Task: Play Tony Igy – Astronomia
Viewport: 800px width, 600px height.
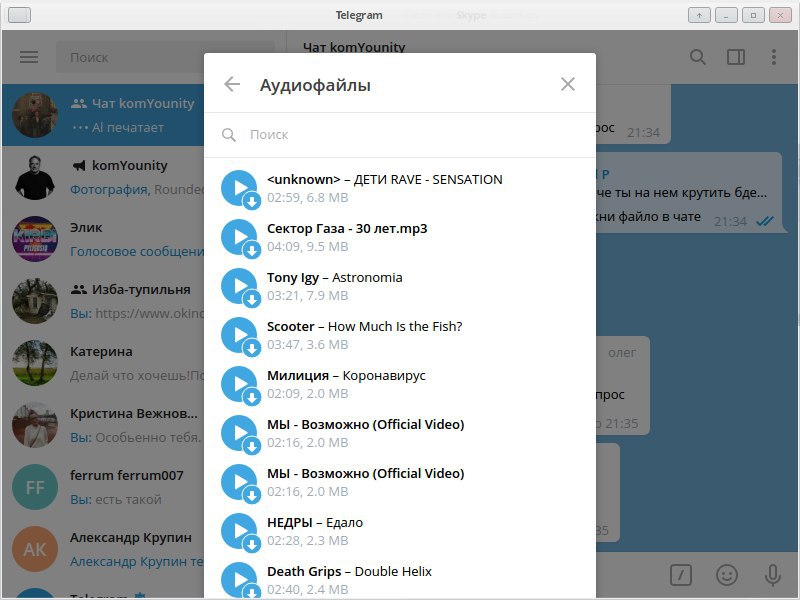Action: pos(239,286)
